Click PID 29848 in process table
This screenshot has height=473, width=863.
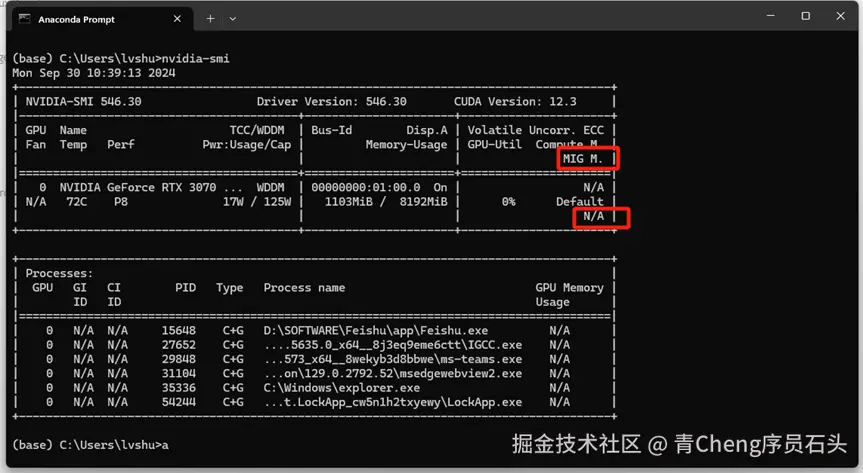point(179,359)
